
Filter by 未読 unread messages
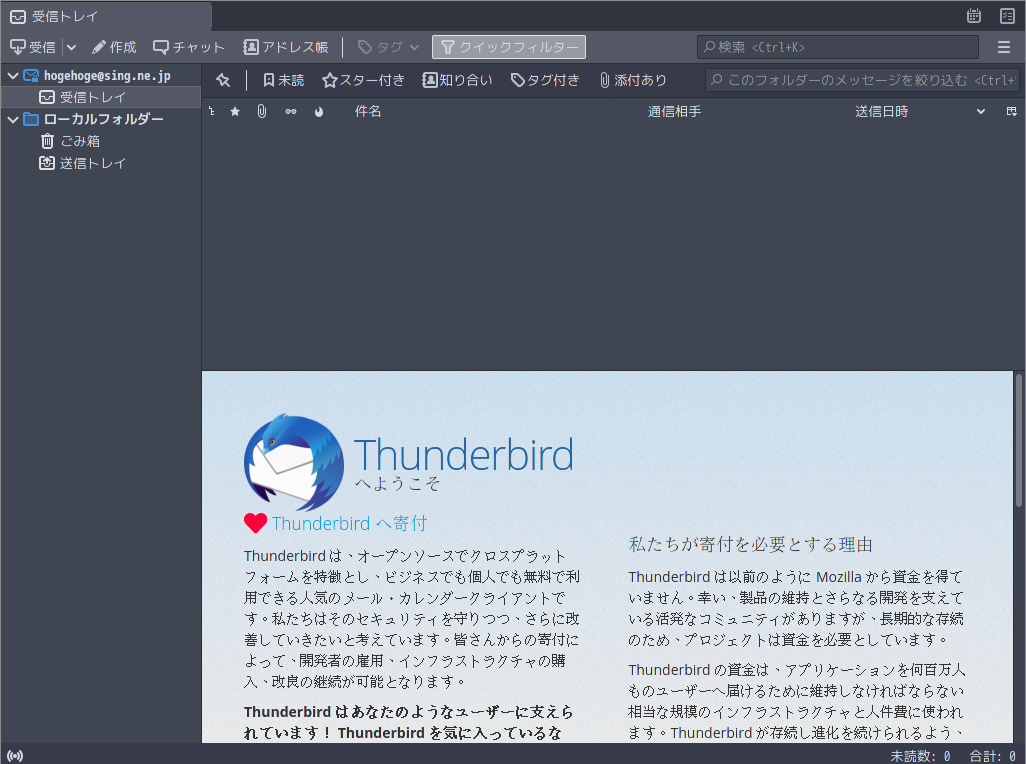coord(283,80)
